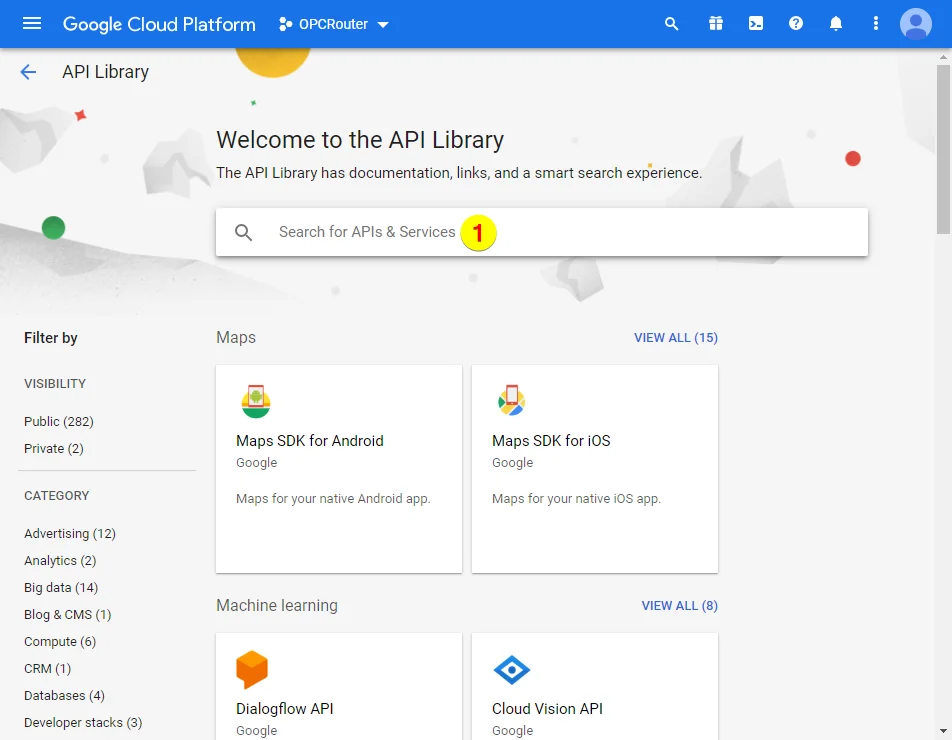The image size is (952, 740).
Task: Click the scrollbar up arrow
Action: click(943, 57)
